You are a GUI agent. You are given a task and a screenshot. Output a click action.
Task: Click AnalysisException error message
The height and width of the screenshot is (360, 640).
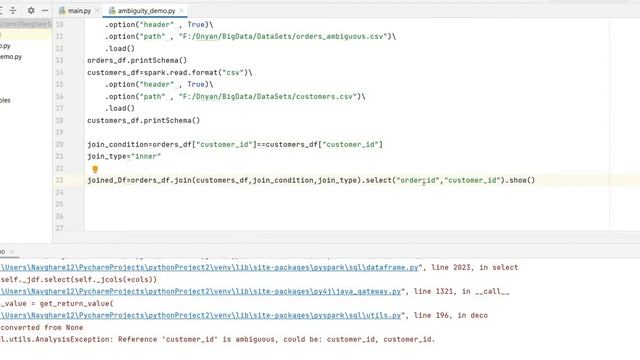[x=218, y=339]
